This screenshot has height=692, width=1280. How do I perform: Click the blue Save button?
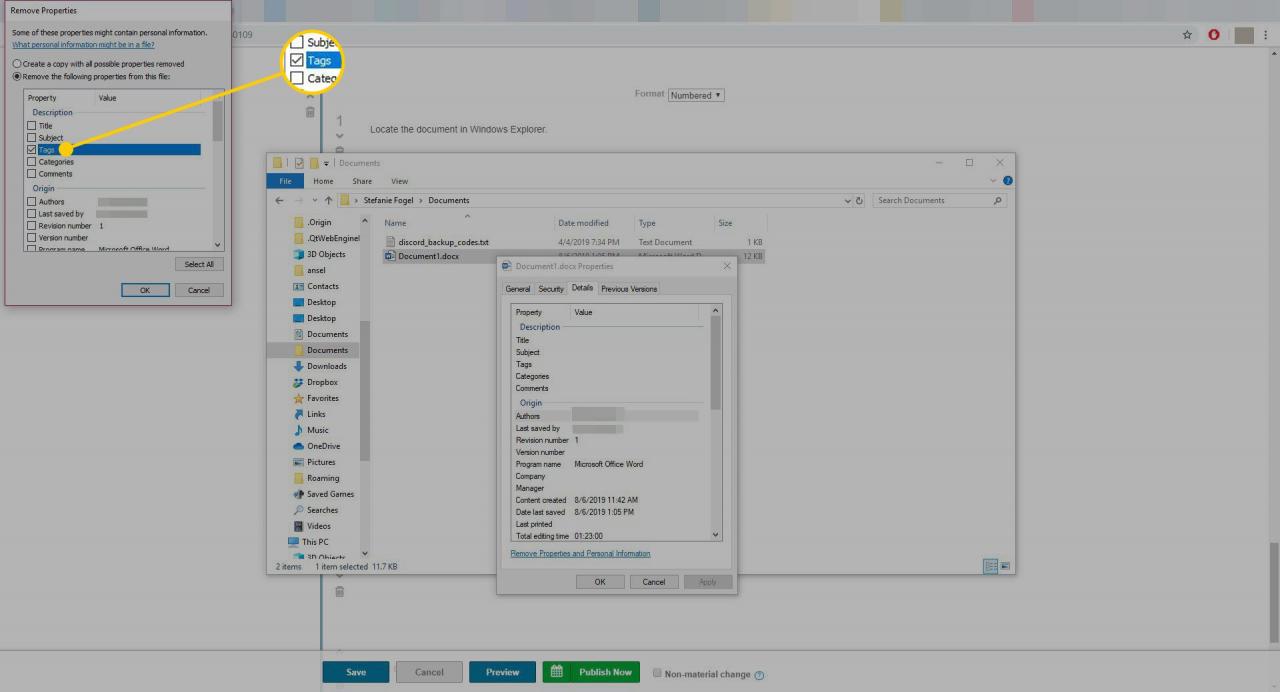click(x=355, y=672)
